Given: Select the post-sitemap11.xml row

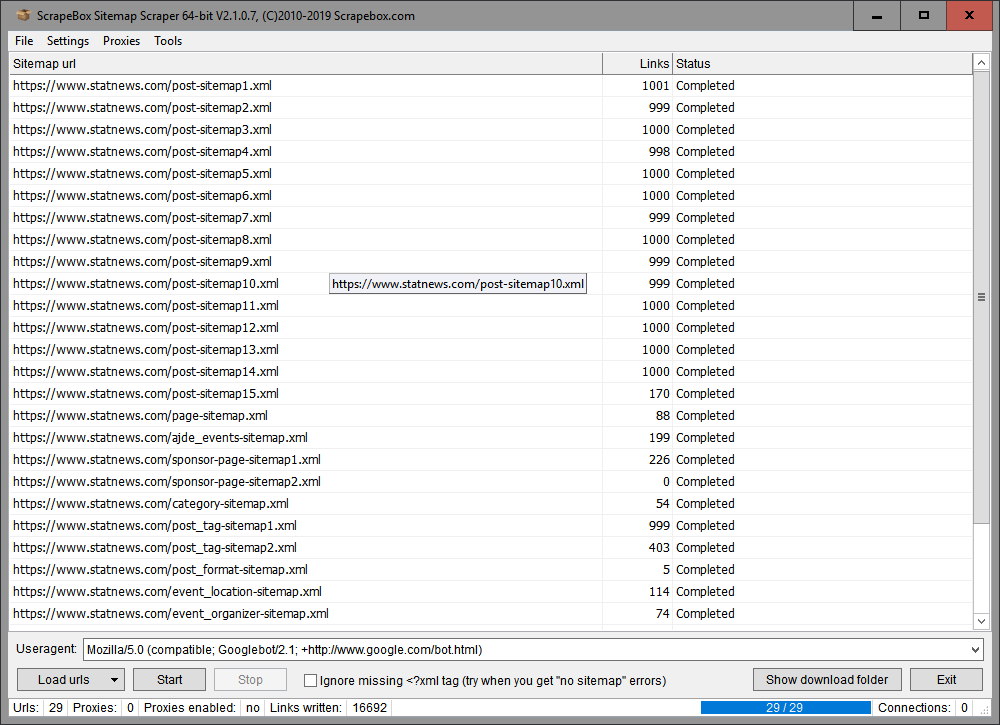Looking at the screenshot, I should pos(491,306).
